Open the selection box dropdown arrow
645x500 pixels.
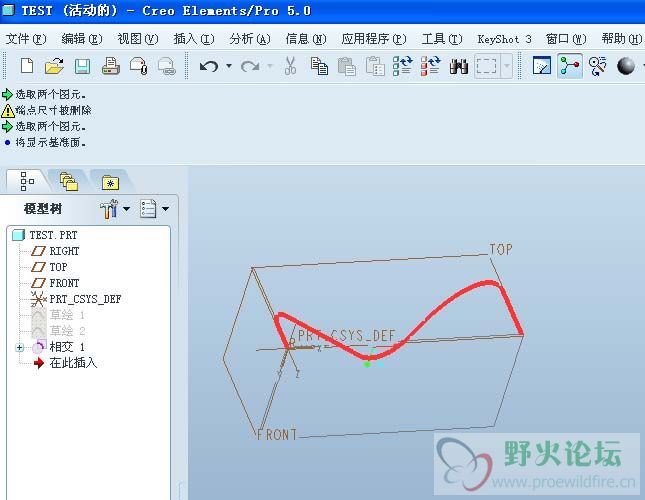(507, 66)
